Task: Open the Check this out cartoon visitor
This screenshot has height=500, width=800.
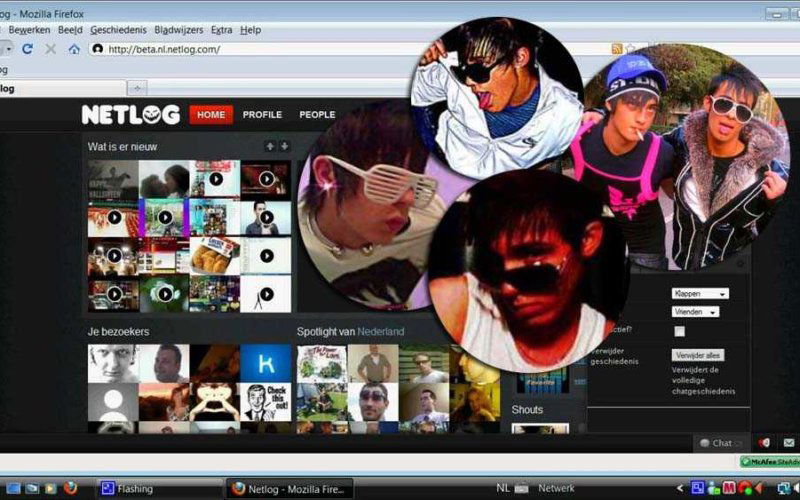Action: coord(266,402)
